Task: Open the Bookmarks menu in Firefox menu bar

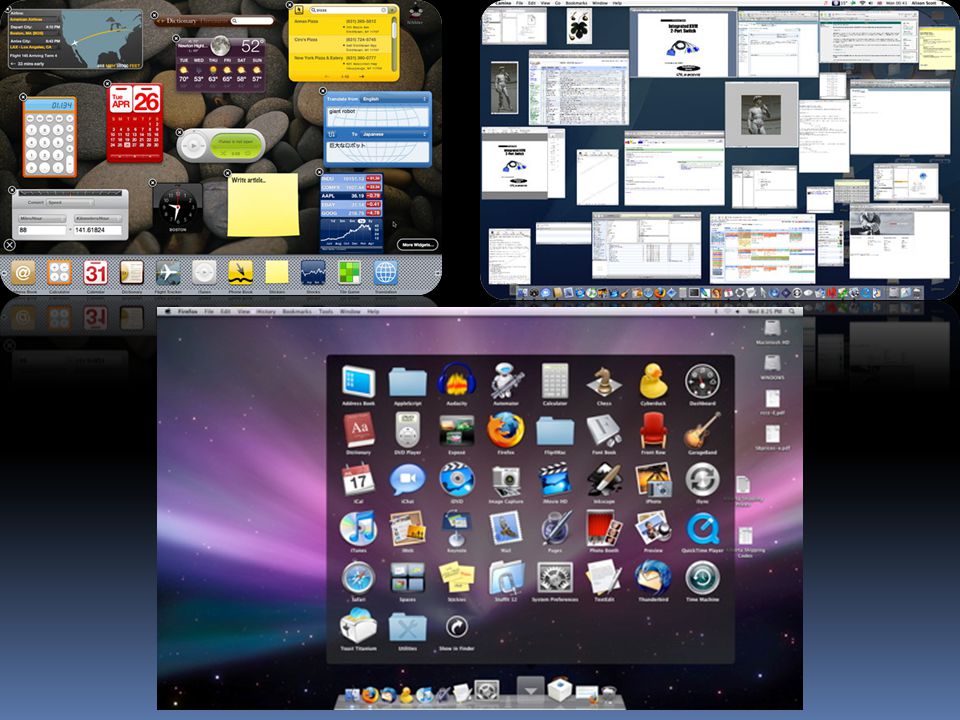Action: [297, 312]
